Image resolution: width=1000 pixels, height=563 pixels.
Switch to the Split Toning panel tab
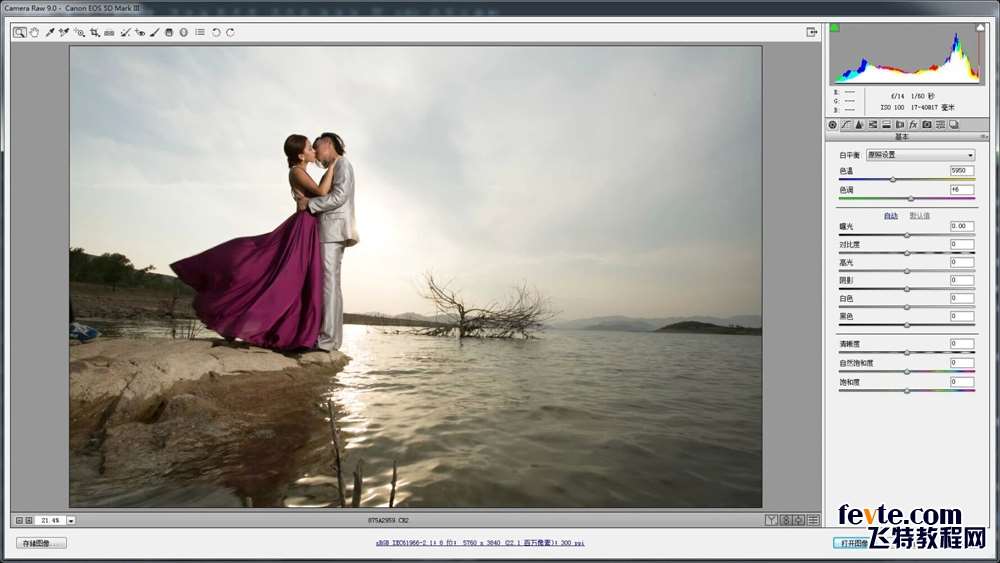coord(886,125)
